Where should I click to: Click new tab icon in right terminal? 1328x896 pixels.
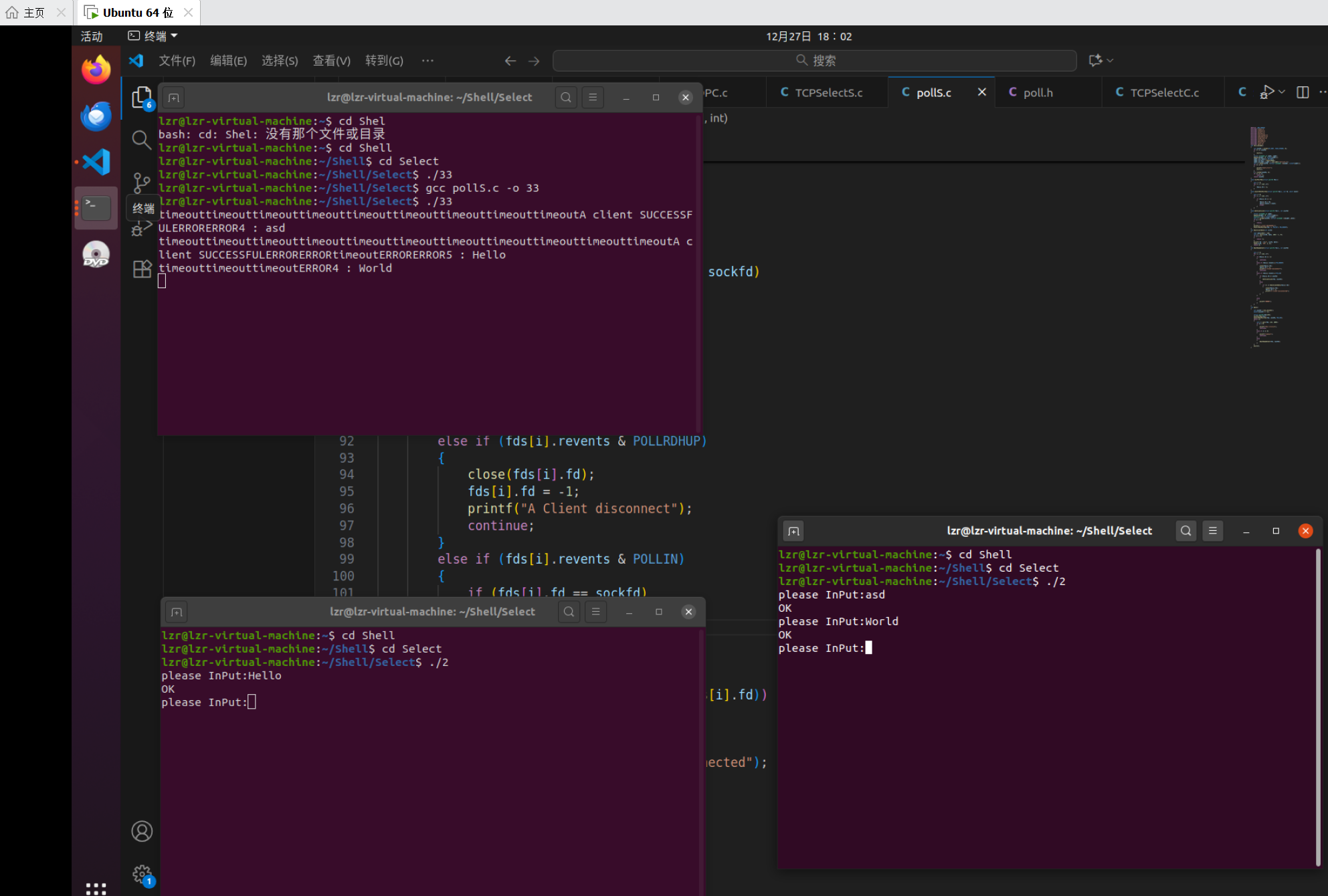point(793,531)
